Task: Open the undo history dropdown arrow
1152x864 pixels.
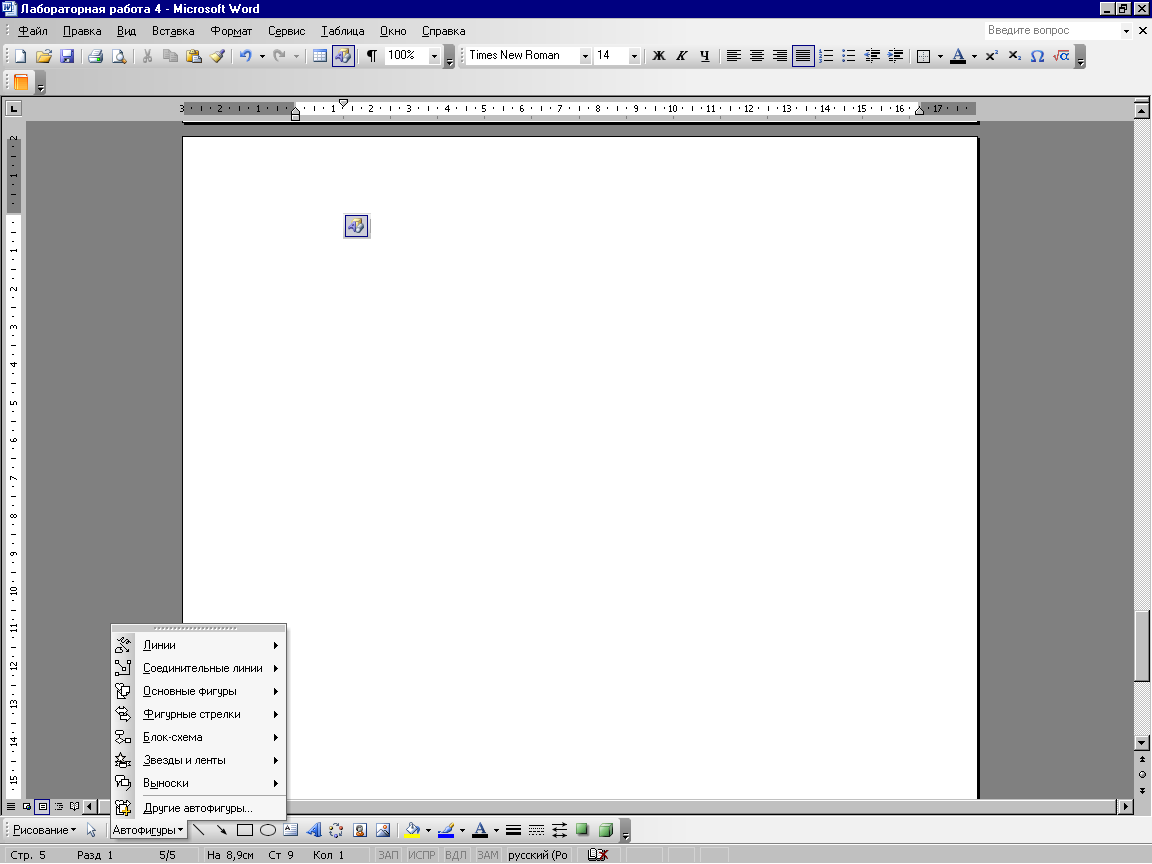Action: 262,56
